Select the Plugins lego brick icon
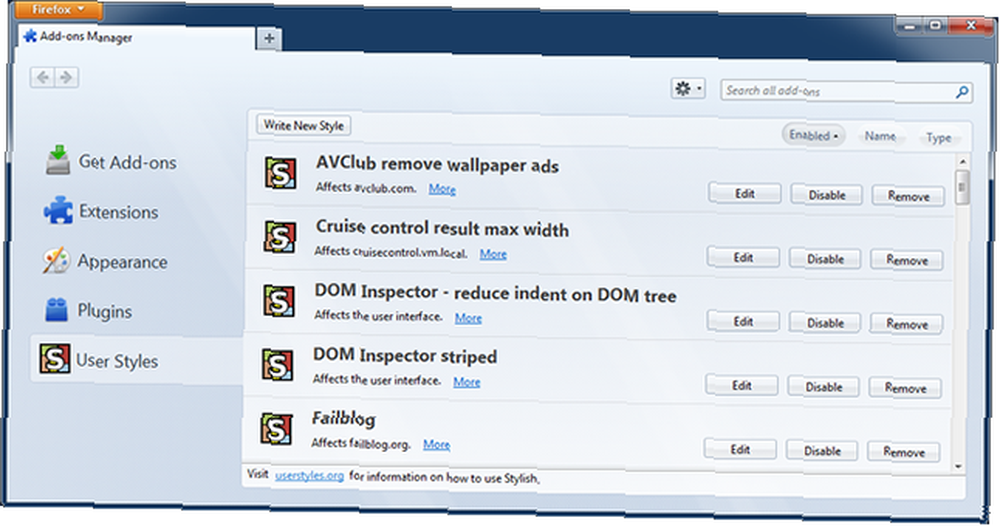 56,310
